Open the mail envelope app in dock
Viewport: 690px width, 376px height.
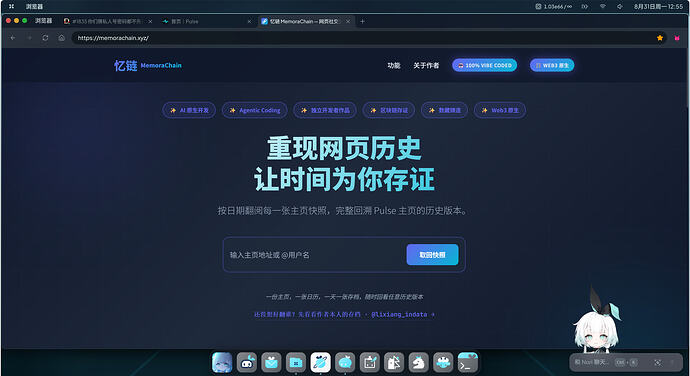tap(271, 363)
